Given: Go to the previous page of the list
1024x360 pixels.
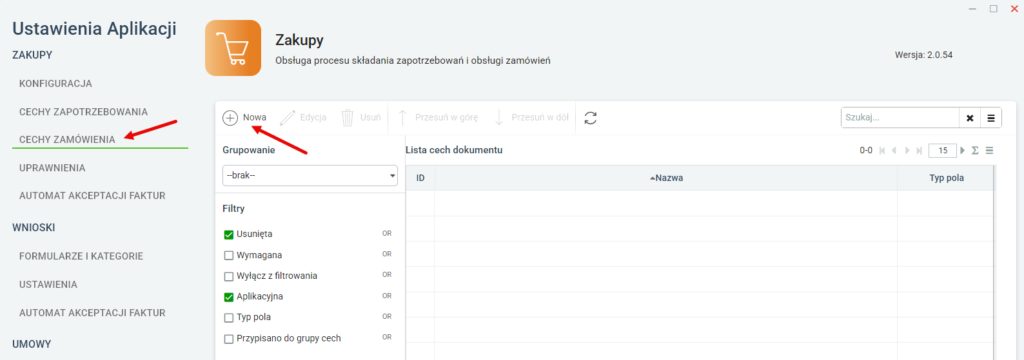Looking at the screenshot, I should click(x=895, y=150).
